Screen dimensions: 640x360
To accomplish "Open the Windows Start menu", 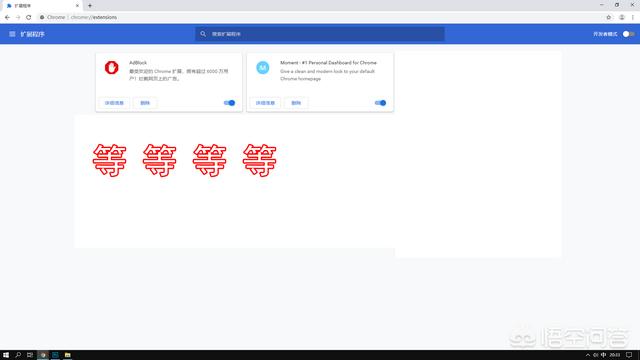I will click(6, 355).
